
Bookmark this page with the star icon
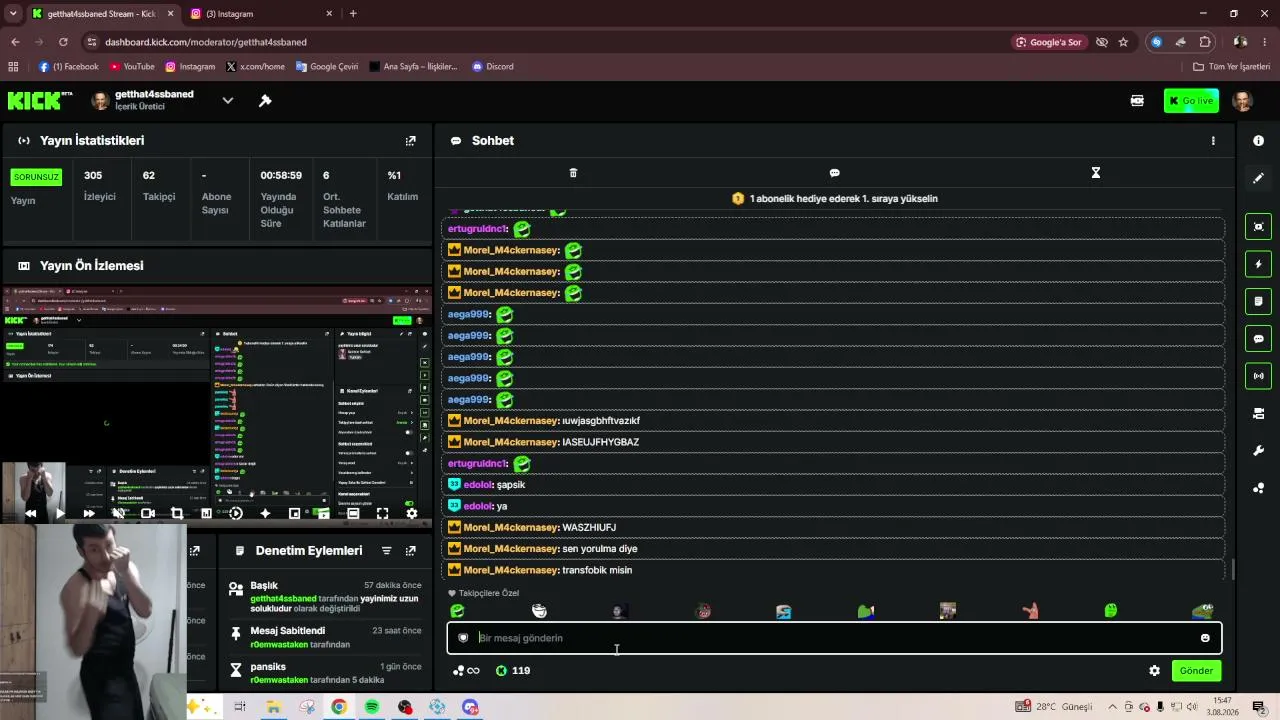(1123, 42)
